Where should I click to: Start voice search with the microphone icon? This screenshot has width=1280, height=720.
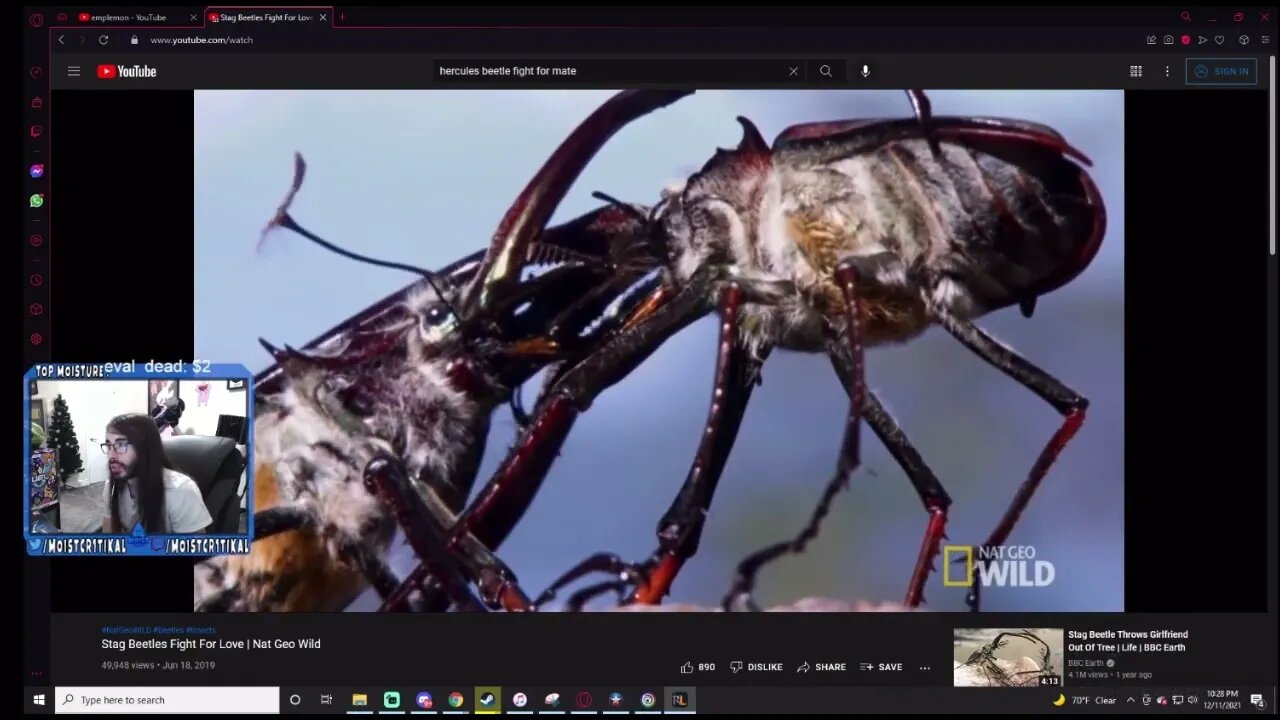click(x=865, y=71)
